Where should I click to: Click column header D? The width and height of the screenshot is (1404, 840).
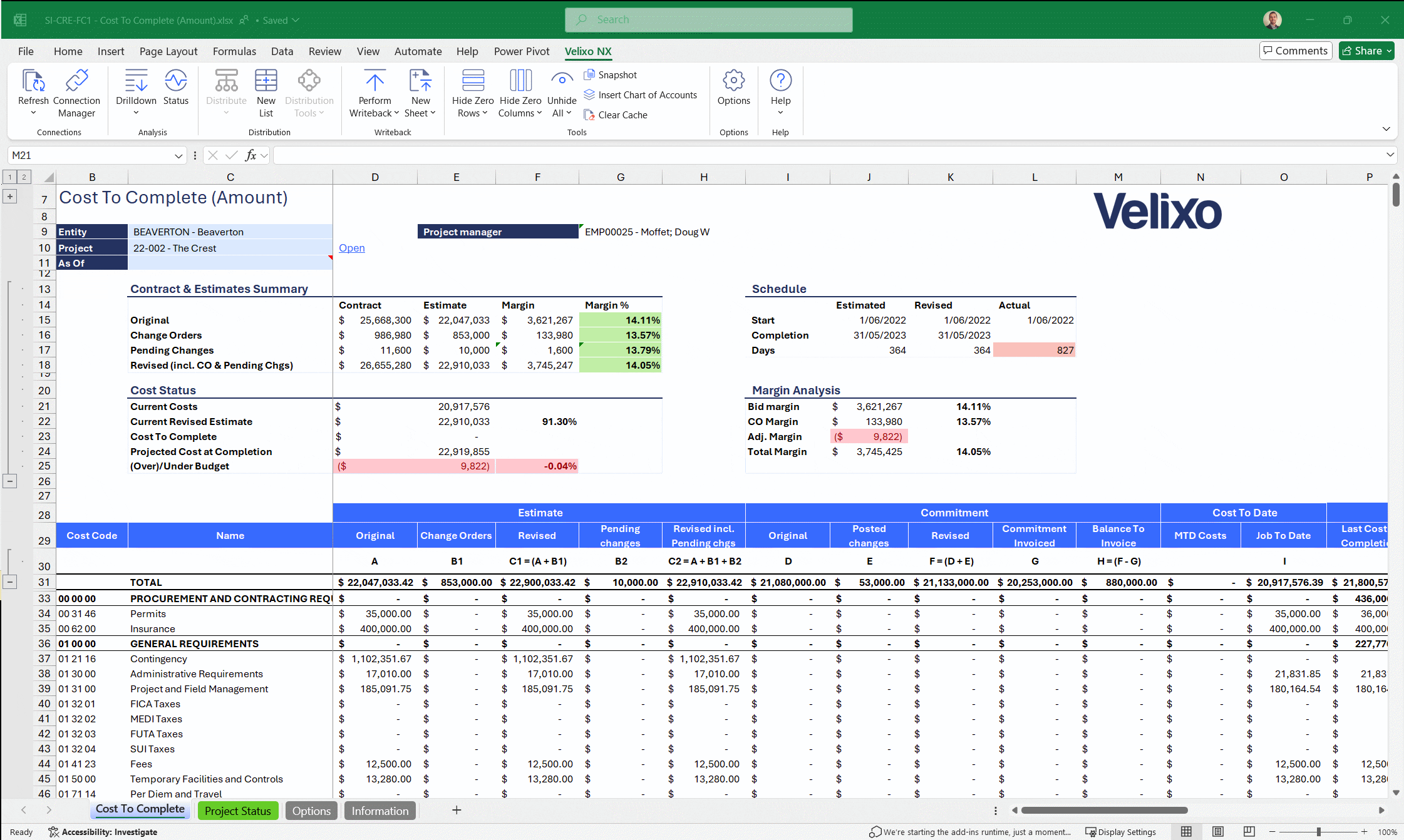374,177
